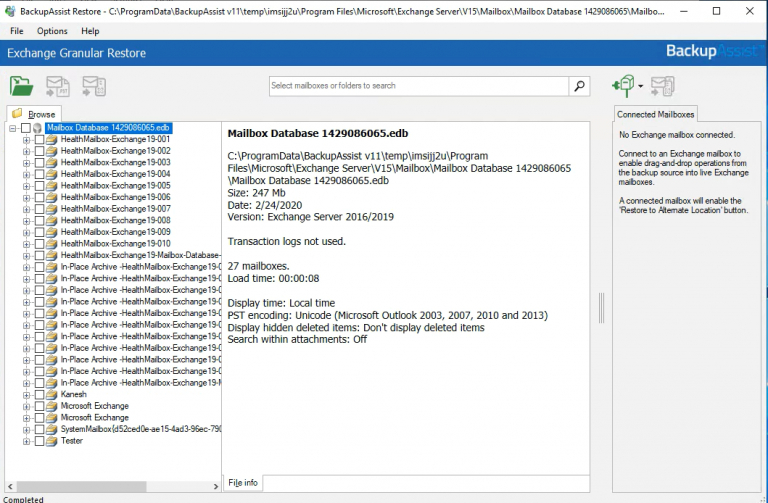Click the Export to PST toolbar icon
Image resolution: width=768 pixels, height=503 pixels.
pyautogui.click(x=58, y=86)
